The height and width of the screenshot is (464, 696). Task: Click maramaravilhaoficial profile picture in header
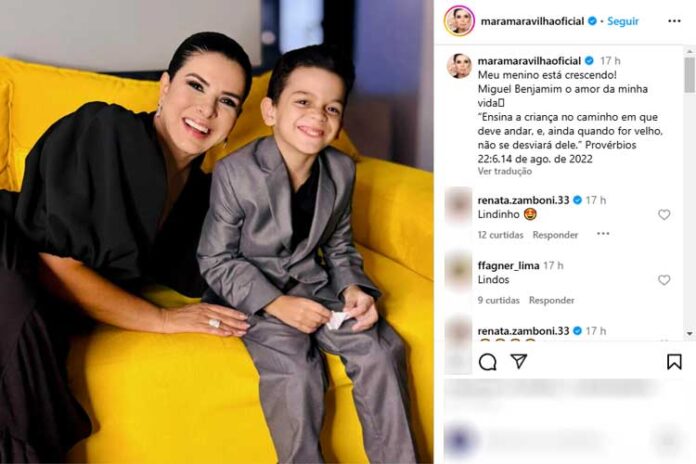click(459, 20)
